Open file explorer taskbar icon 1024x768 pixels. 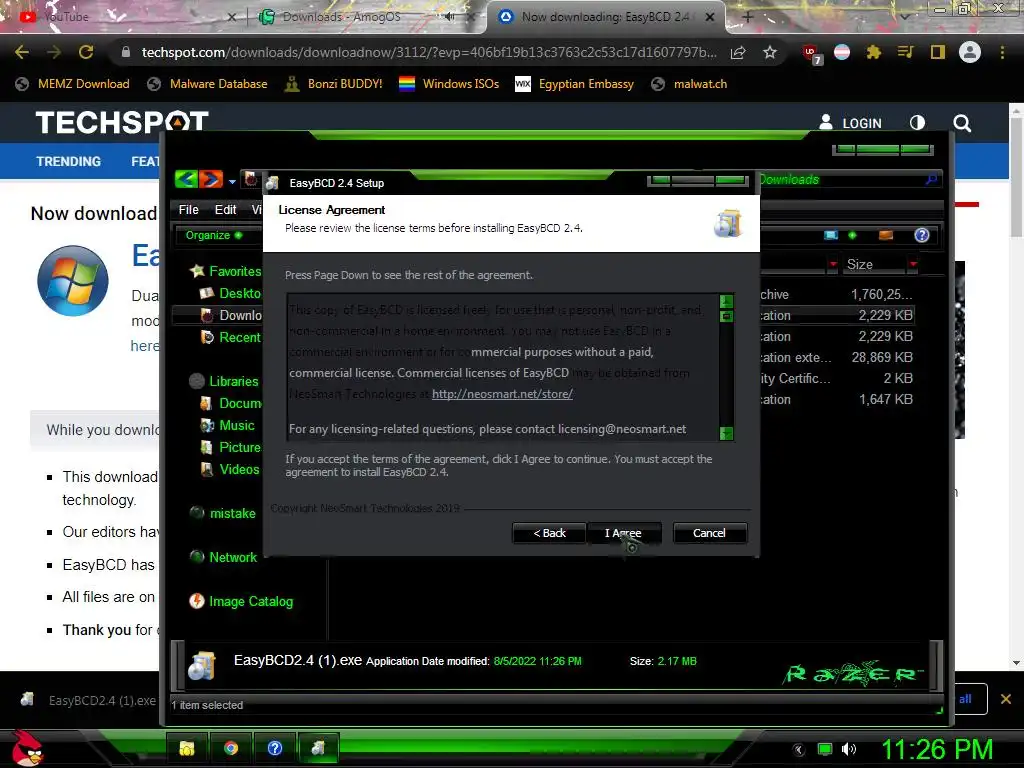pos(187,748)
